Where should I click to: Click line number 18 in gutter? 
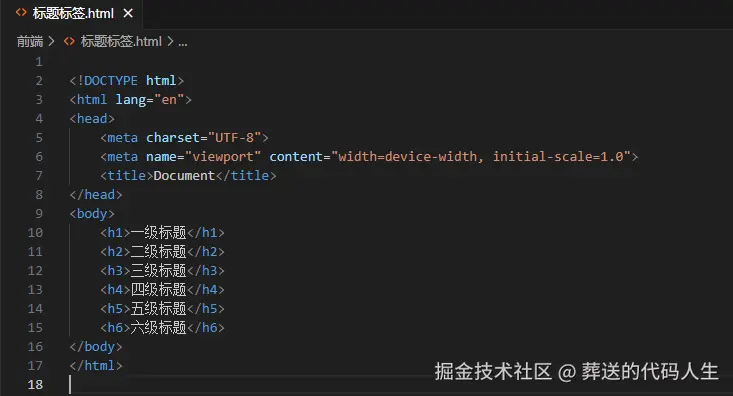tap(35, 384)
